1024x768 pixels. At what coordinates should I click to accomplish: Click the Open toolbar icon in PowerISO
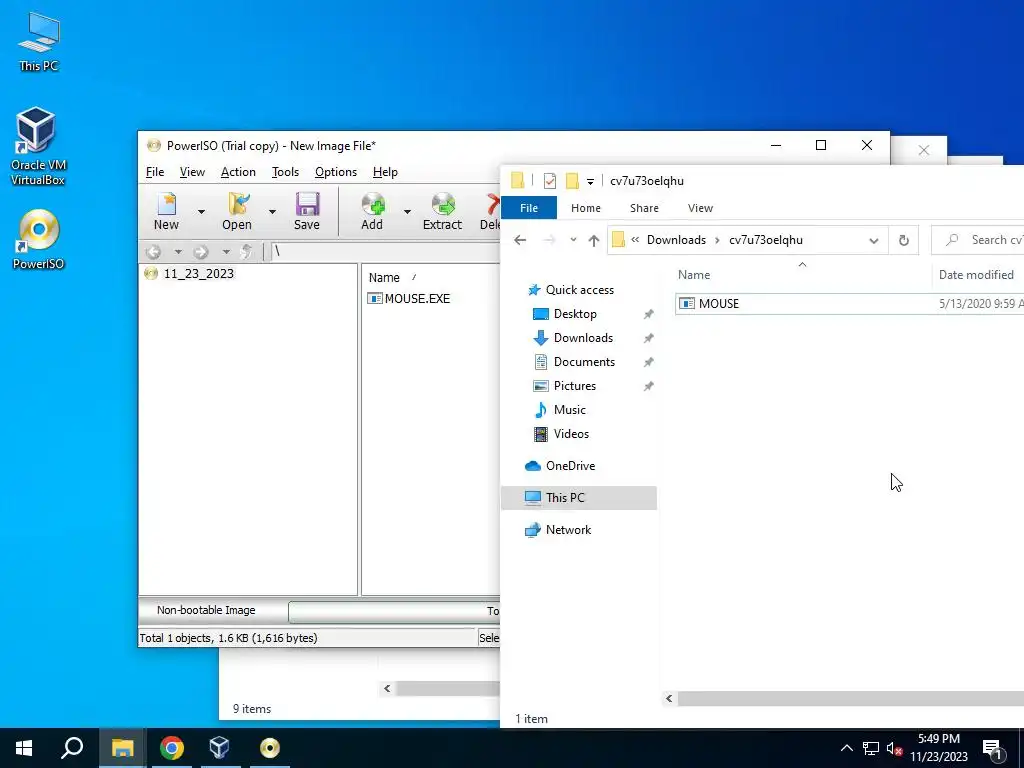[x=236, y=211]
